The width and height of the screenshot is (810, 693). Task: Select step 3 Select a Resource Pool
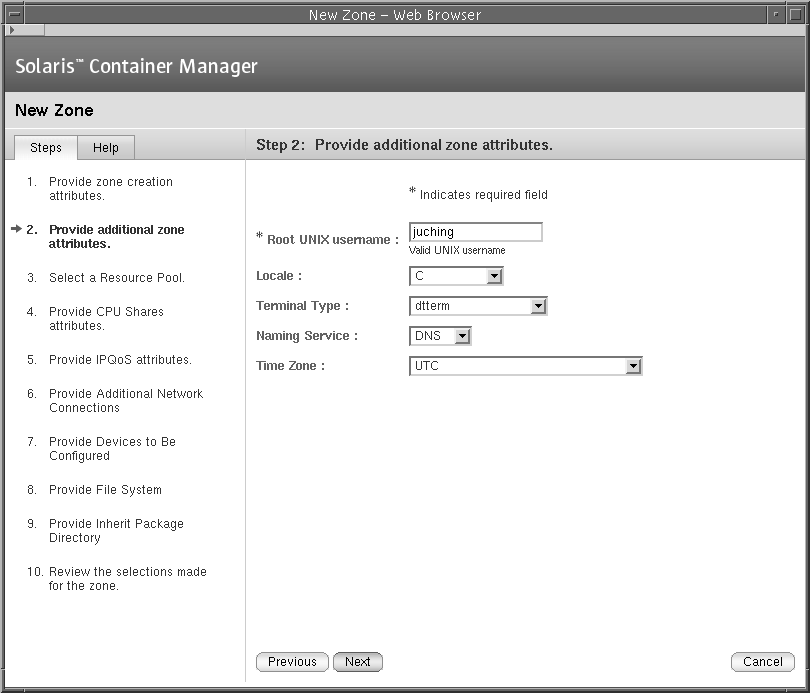[x=117, y=278]
